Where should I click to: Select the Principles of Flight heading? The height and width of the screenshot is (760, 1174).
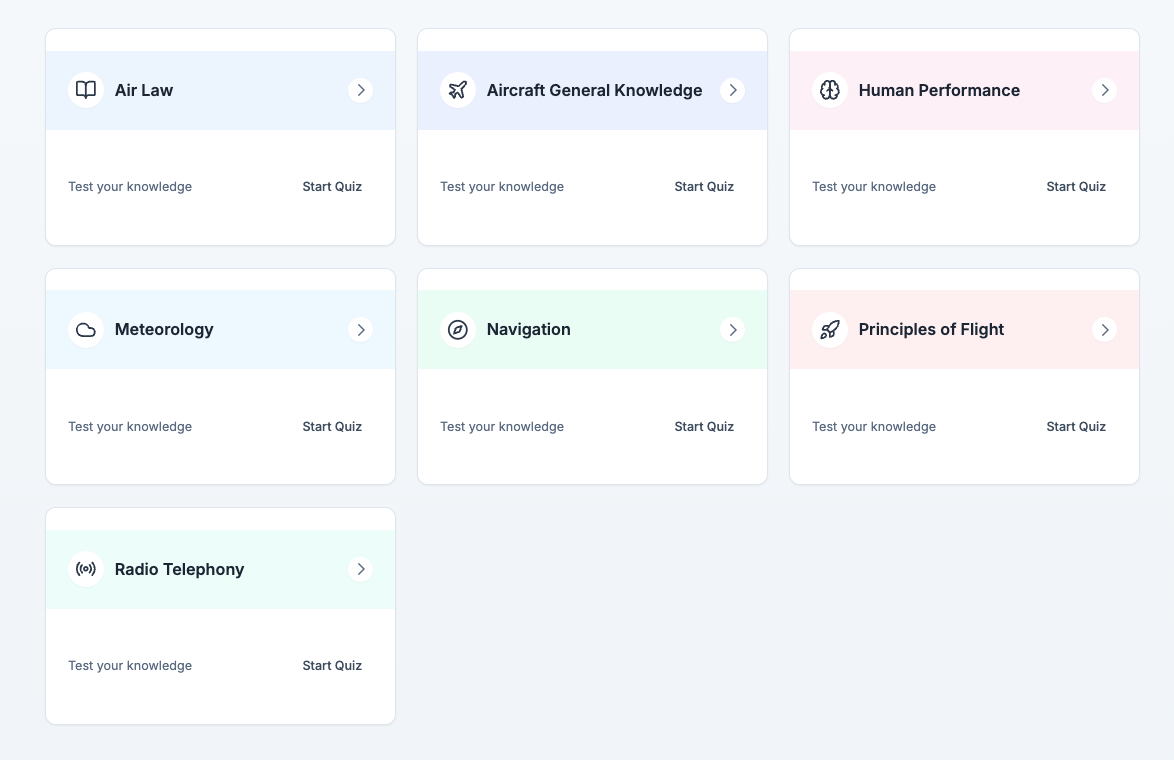click(931, 330)
